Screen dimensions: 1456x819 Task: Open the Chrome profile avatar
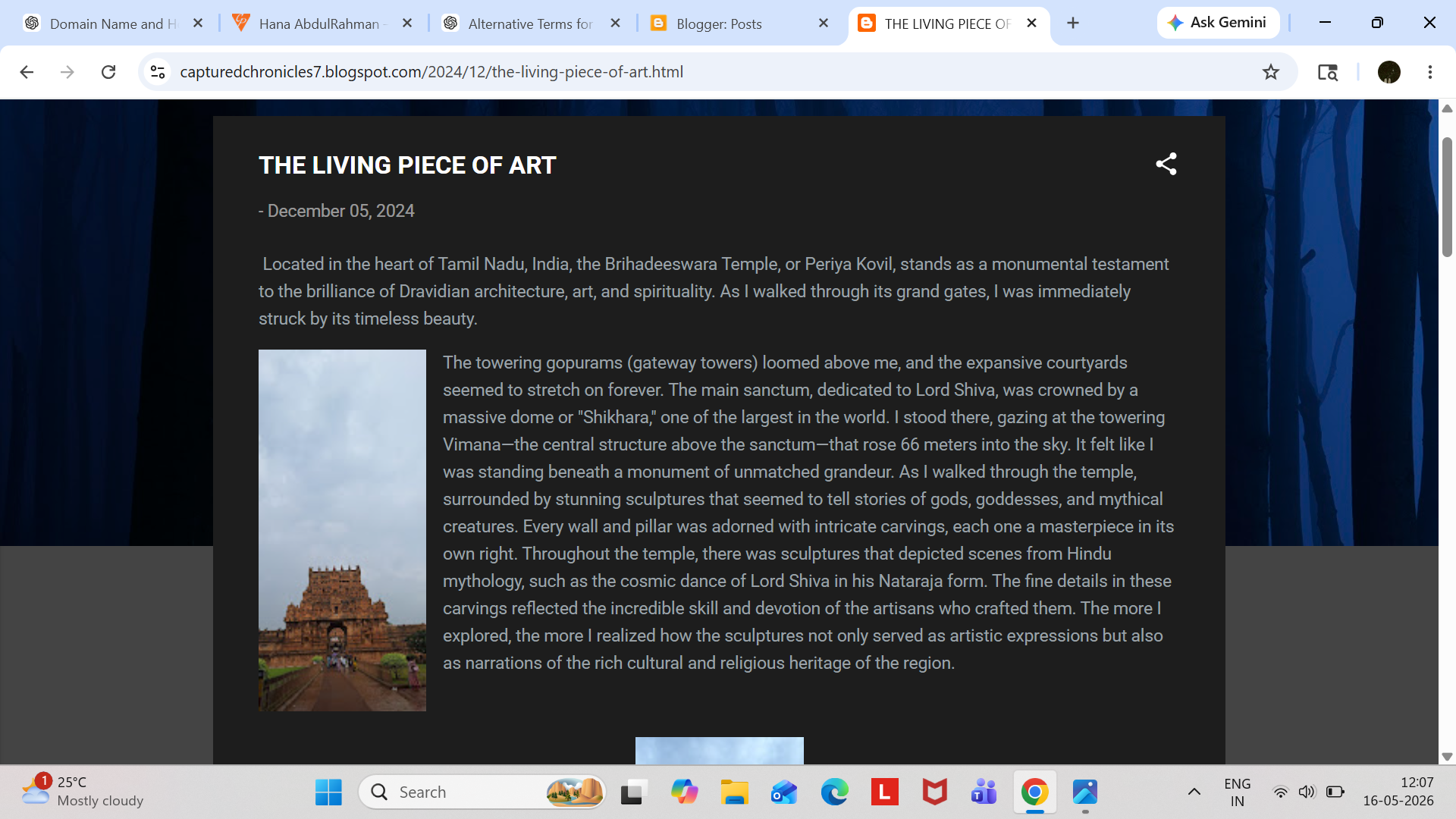(1389, 72)
